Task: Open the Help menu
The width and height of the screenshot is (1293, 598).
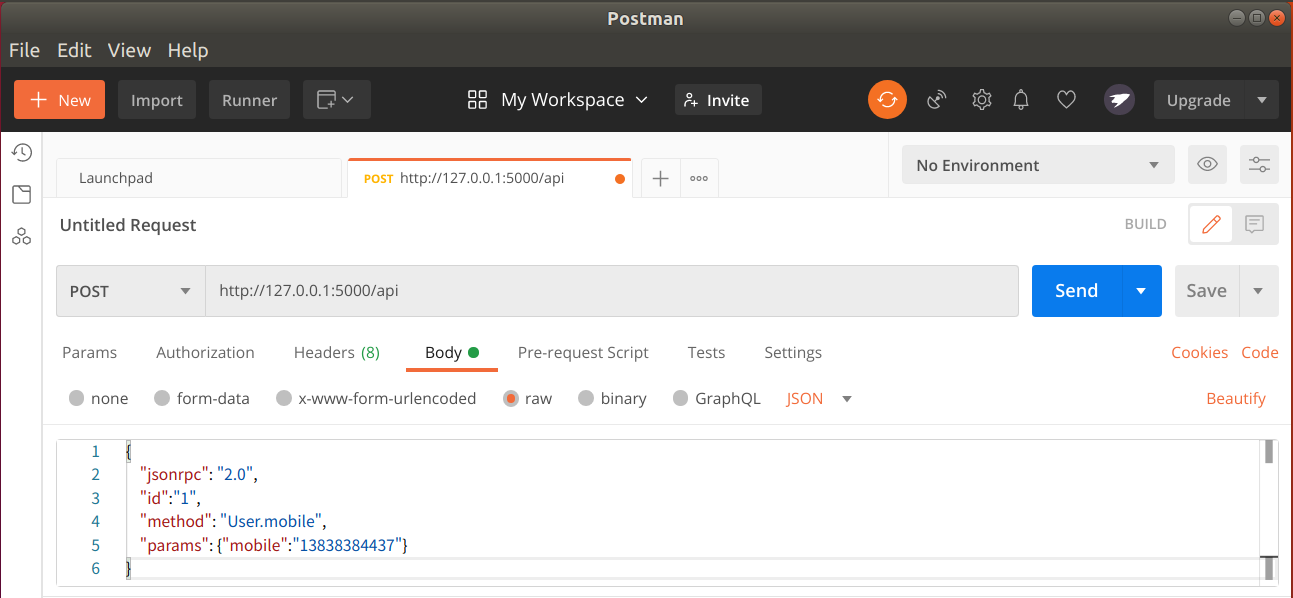Action: coord(188,50)
